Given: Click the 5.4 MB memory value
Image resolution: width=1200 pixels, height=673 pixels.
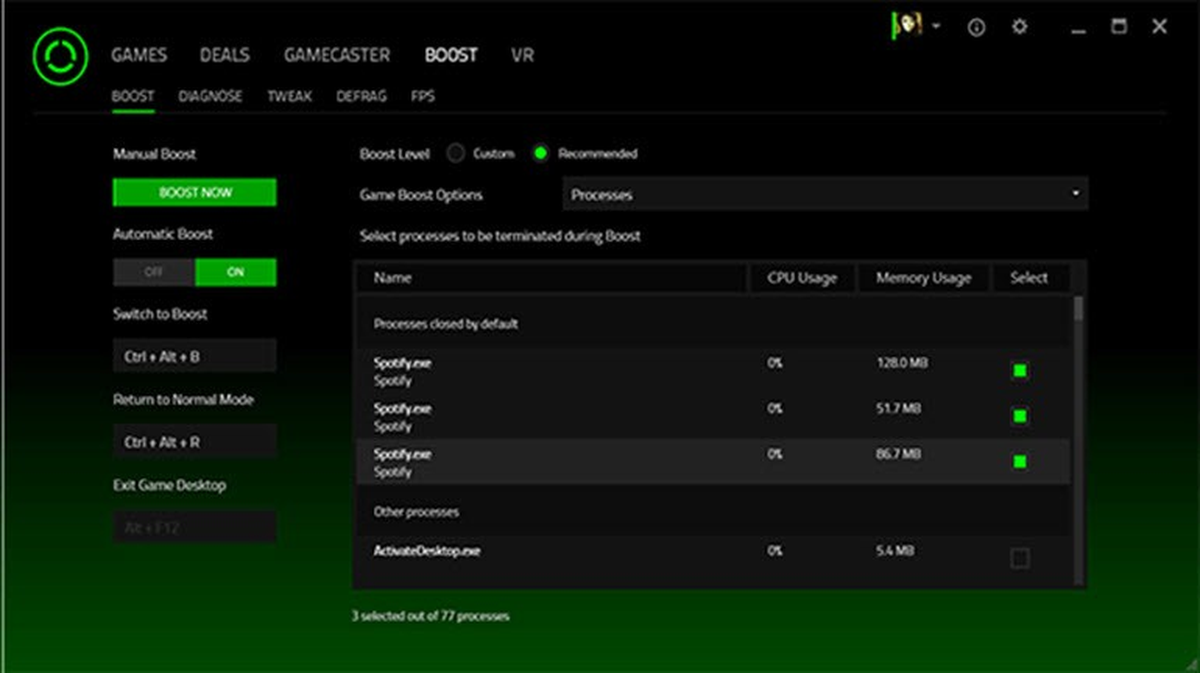Looking at the screenshot, I should coord(895,551).
